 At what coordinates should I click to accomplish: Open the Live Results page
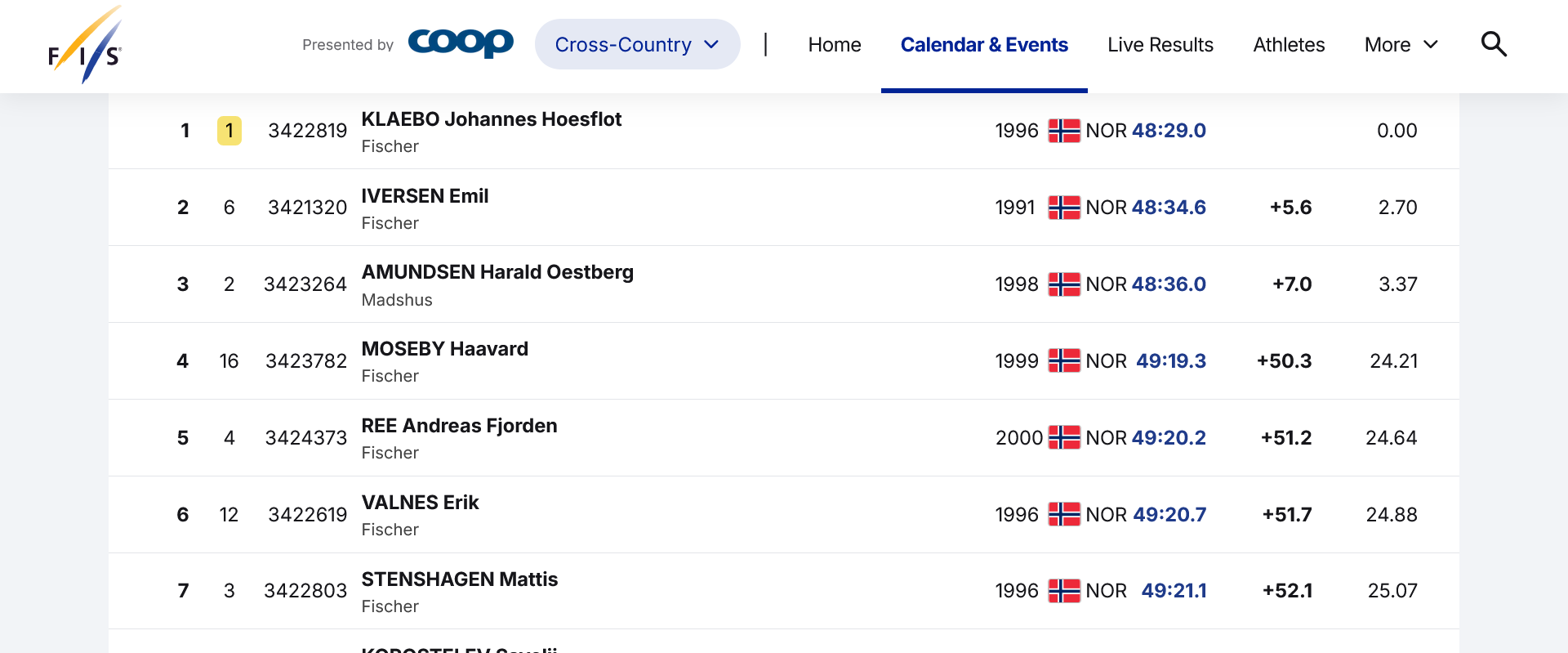click(x=1160, y=45)
